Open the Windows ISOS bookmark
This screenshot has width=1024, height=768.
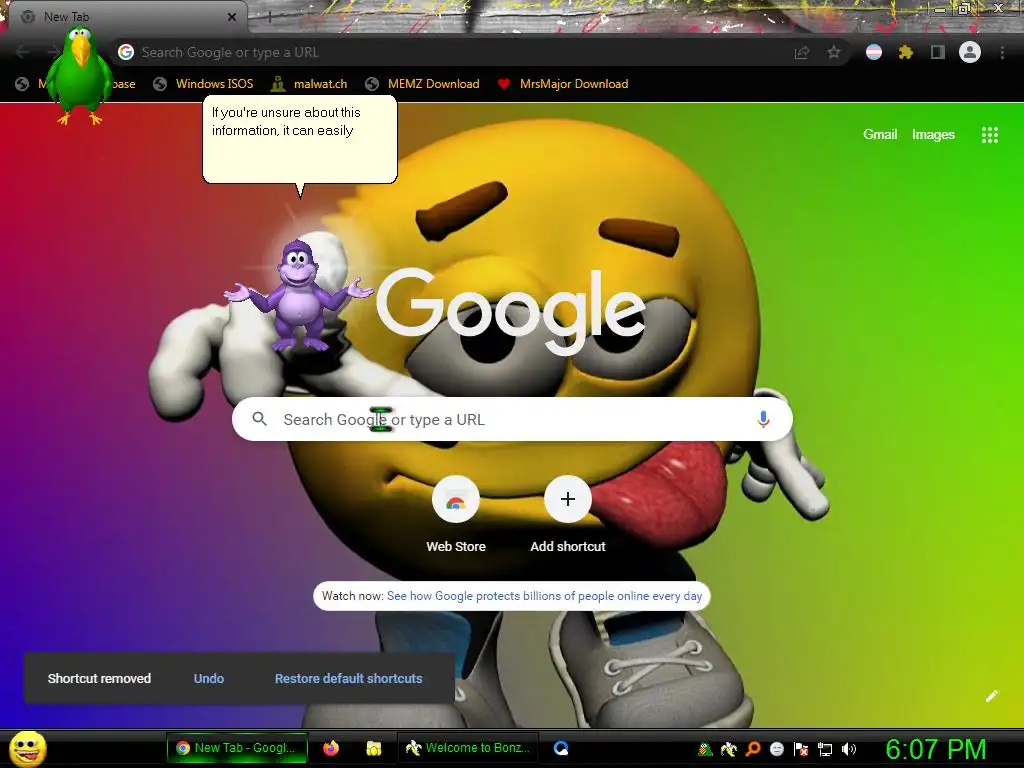203,84
